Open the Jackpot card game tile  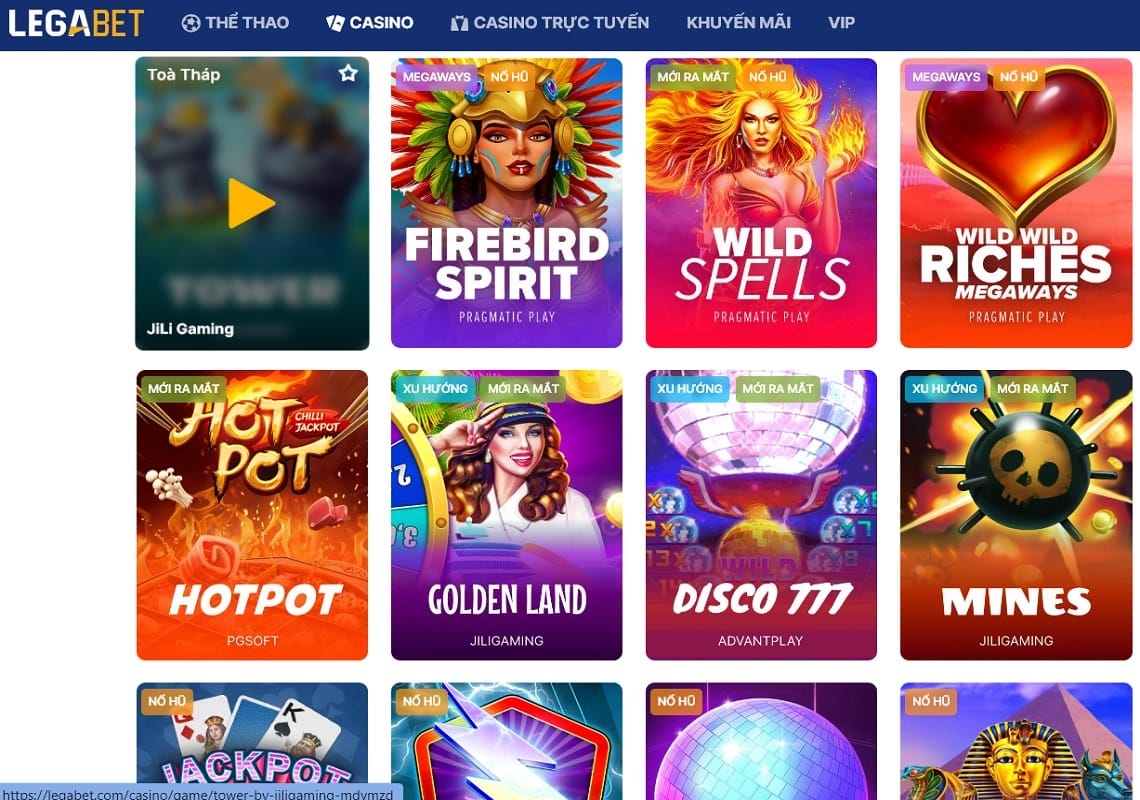pyautogui.click(x=252, y=741)
